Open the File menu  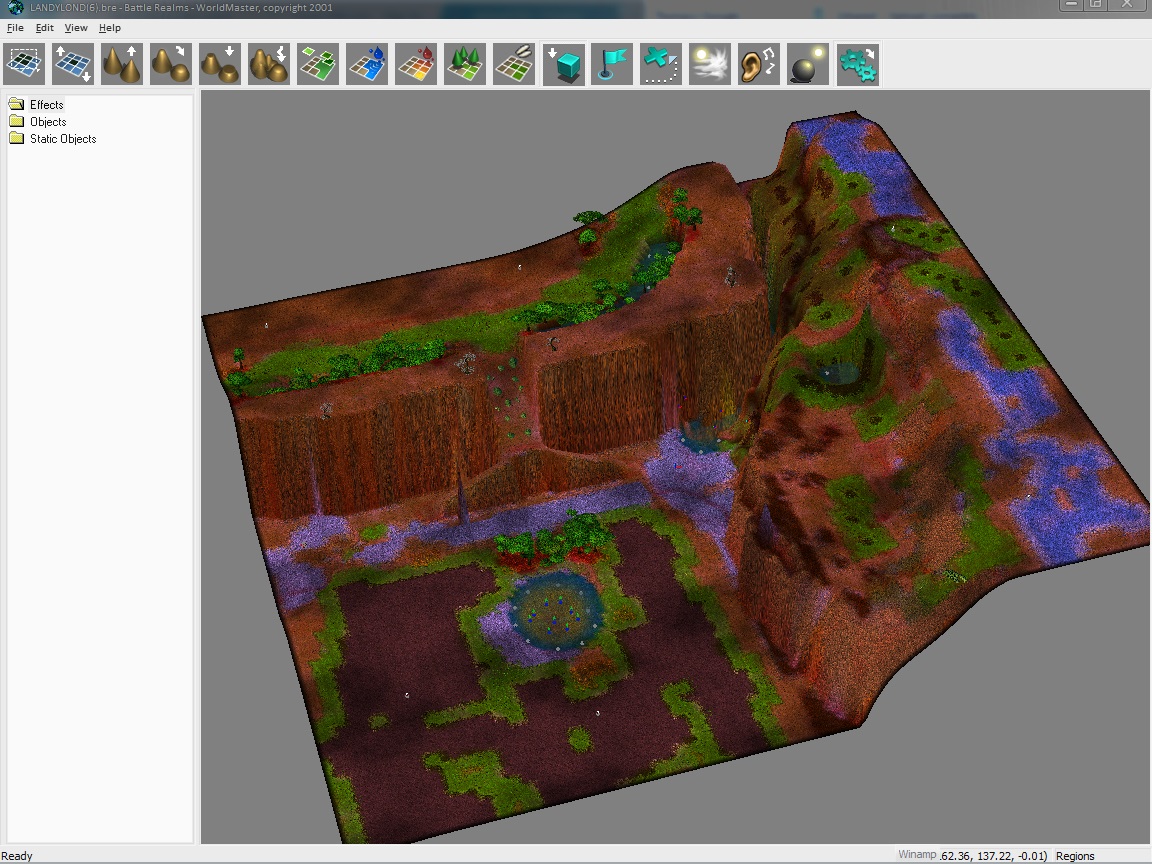(x=15, y=28)
